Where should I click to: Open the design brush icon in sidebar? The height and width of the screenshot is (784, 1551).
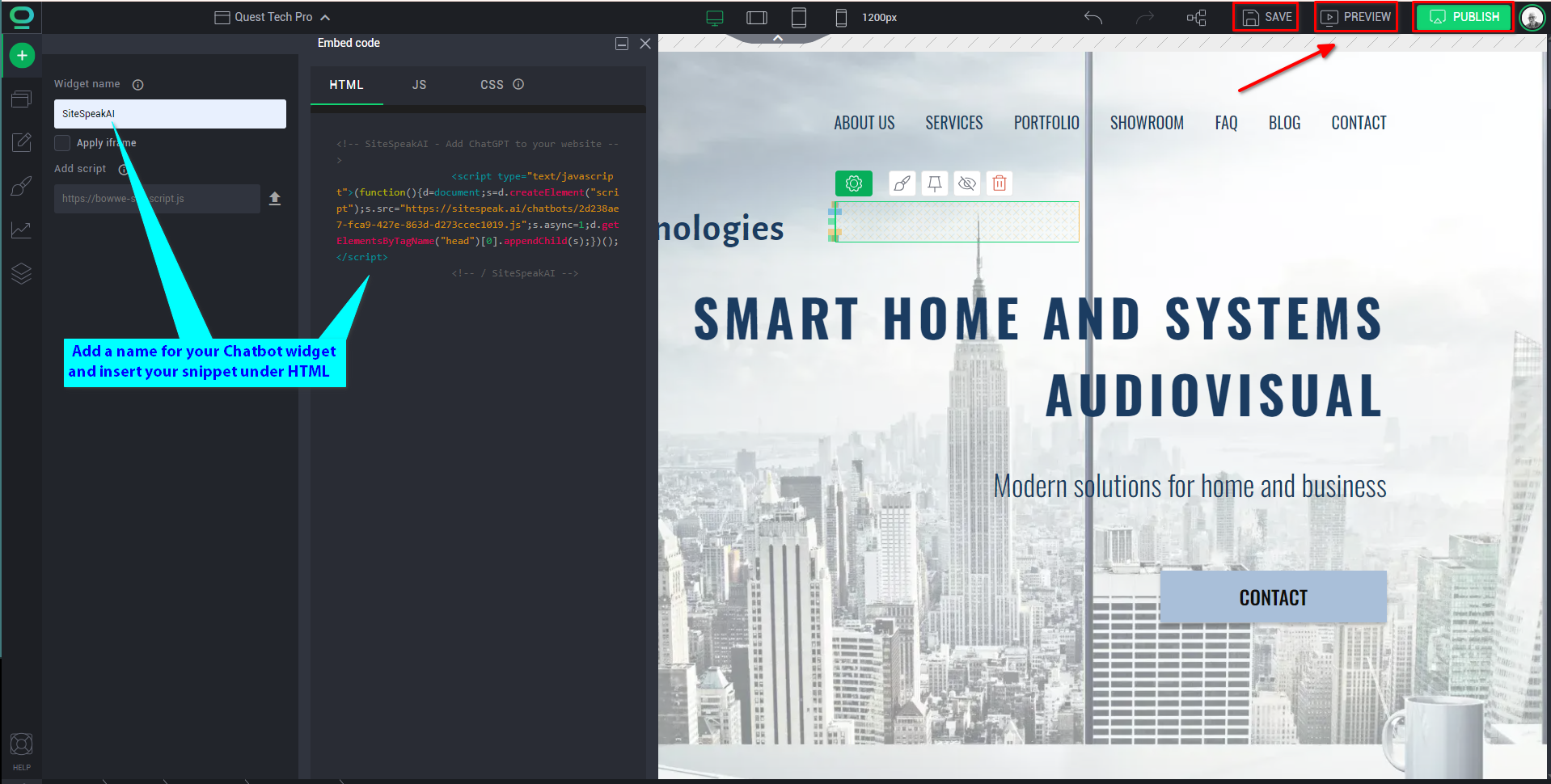[22, 186]
